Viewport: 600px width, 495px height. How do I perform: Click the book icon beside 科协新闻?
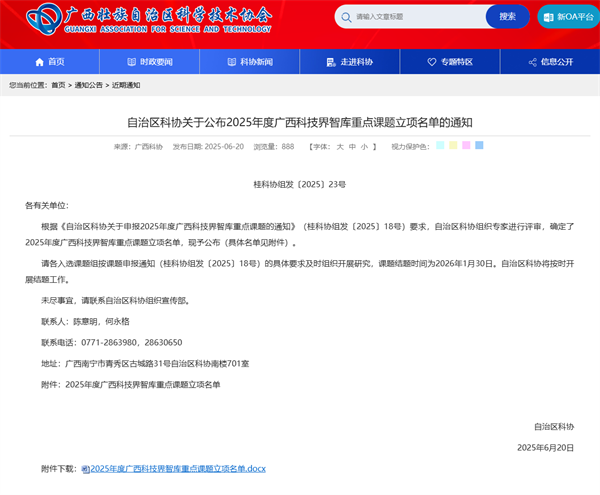[x=232, y=62]
